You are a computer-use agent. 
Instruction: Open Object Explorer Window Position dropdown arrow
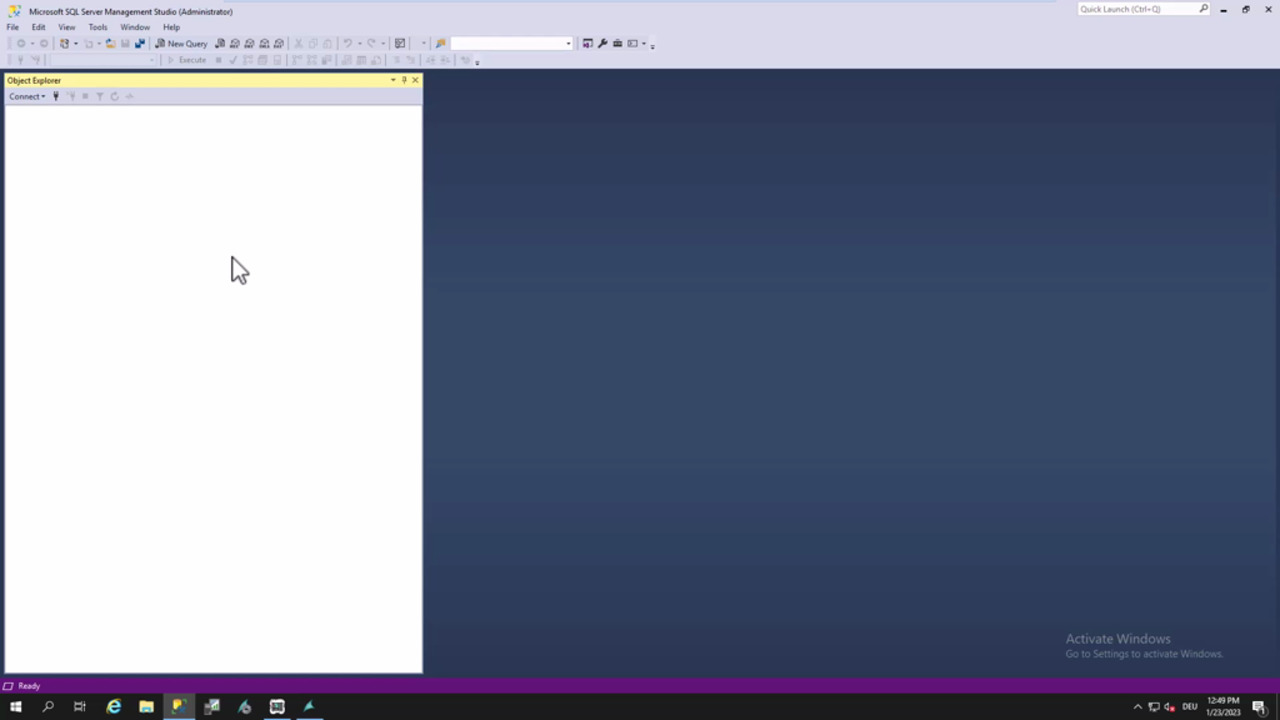click(x=393, y=80)
